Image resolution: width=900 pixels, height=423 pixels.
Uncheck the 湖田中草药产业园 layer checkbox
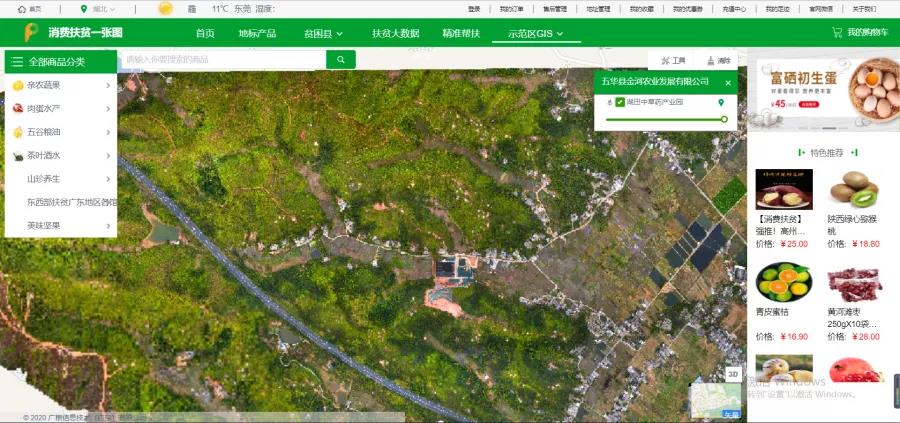pos(620,102)
